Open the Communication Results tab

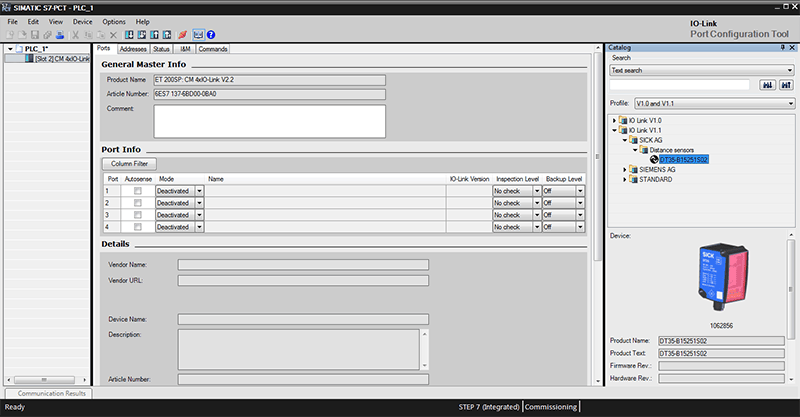point(49,394)
